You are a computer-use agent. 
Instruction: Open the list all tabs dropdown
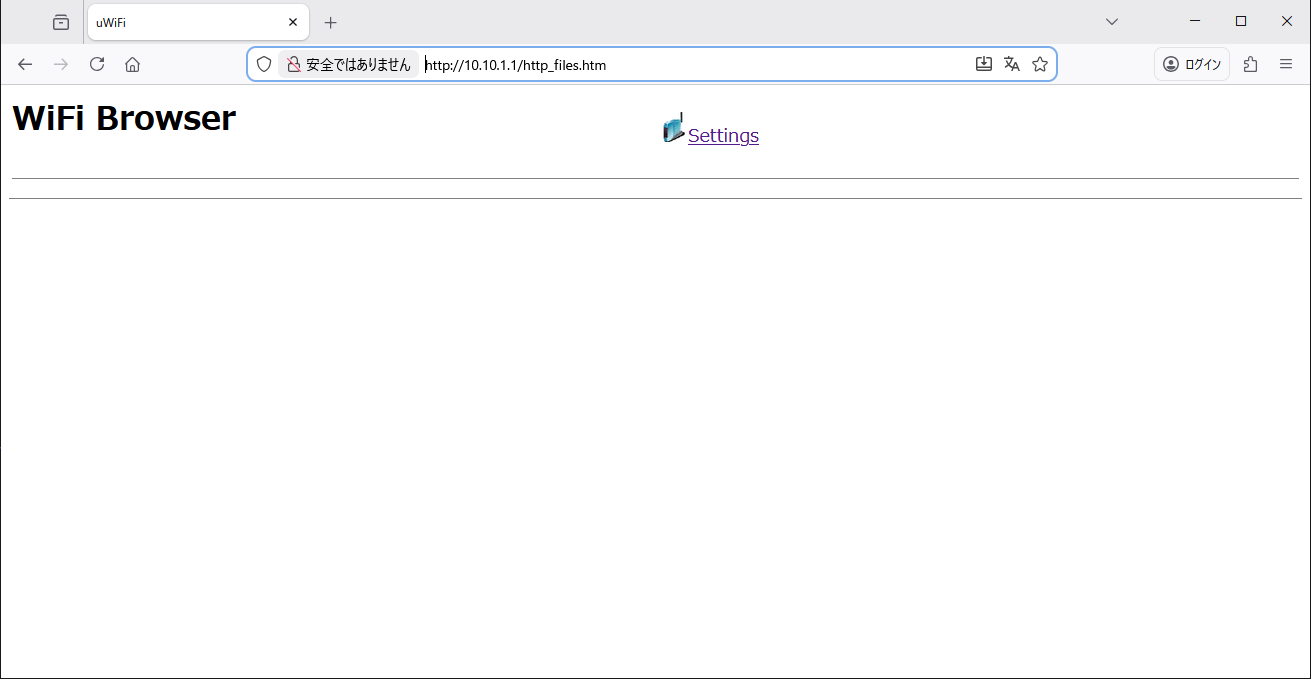(x=1112, y=22)
